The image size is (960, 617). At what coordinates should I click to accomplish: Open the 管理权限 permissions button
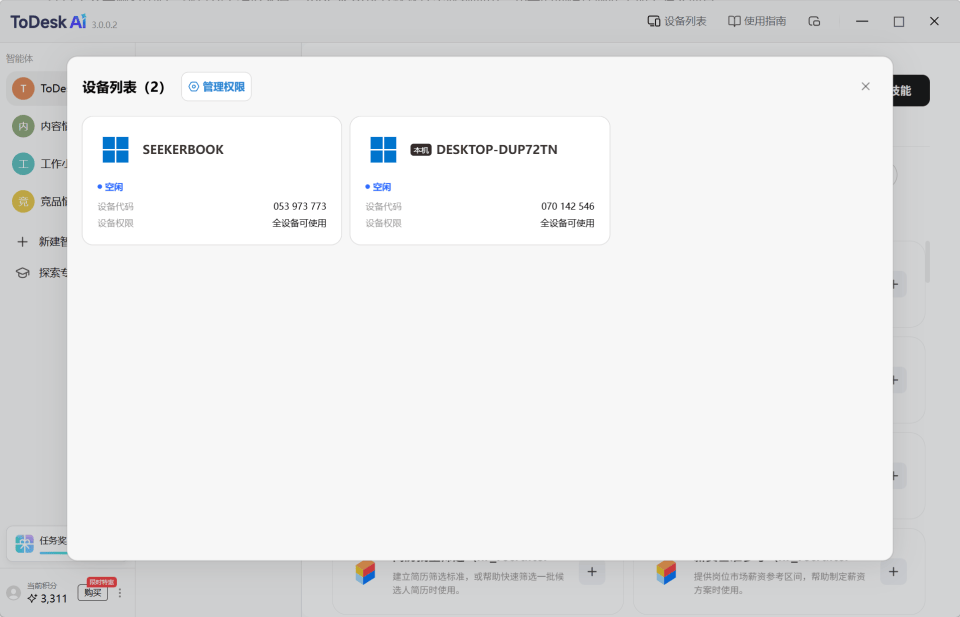[216, 86]
